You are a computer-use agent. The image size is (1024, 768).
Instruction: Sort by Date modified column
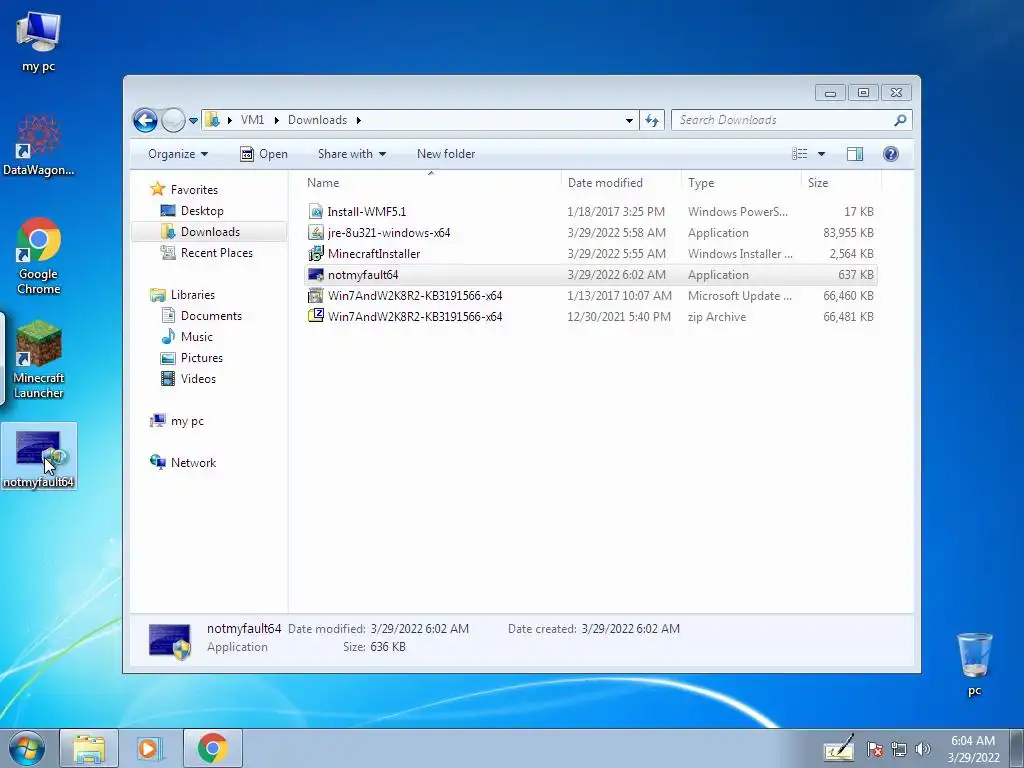620,183
